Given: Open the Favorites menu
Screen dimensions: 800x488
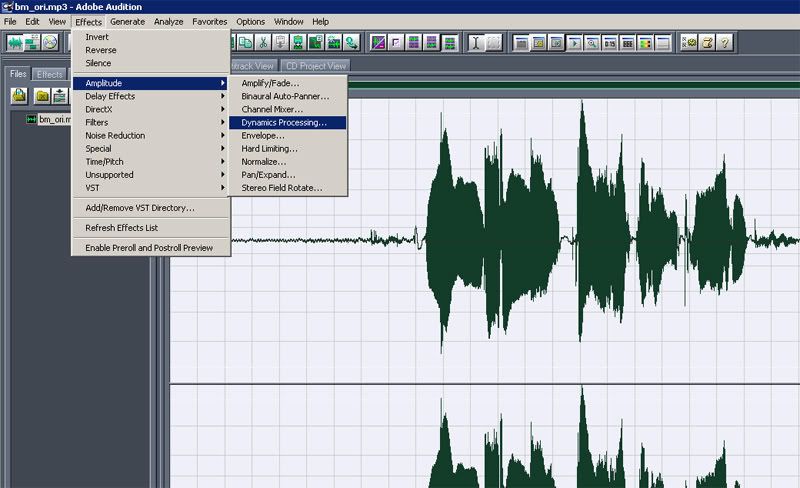Looking at the screenshot, I should 210,21.
